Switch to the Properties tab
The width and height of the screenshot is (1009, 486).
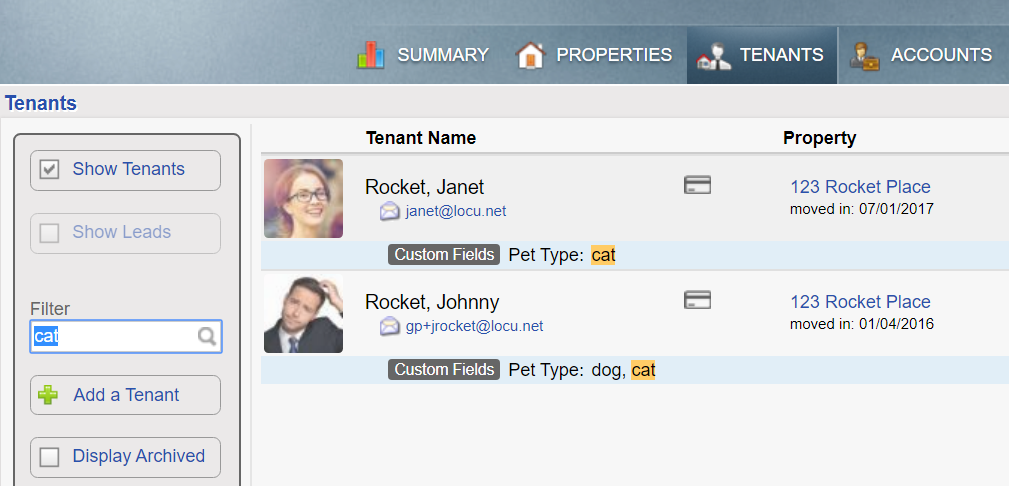pyautogui.click(x=613, y=55)
